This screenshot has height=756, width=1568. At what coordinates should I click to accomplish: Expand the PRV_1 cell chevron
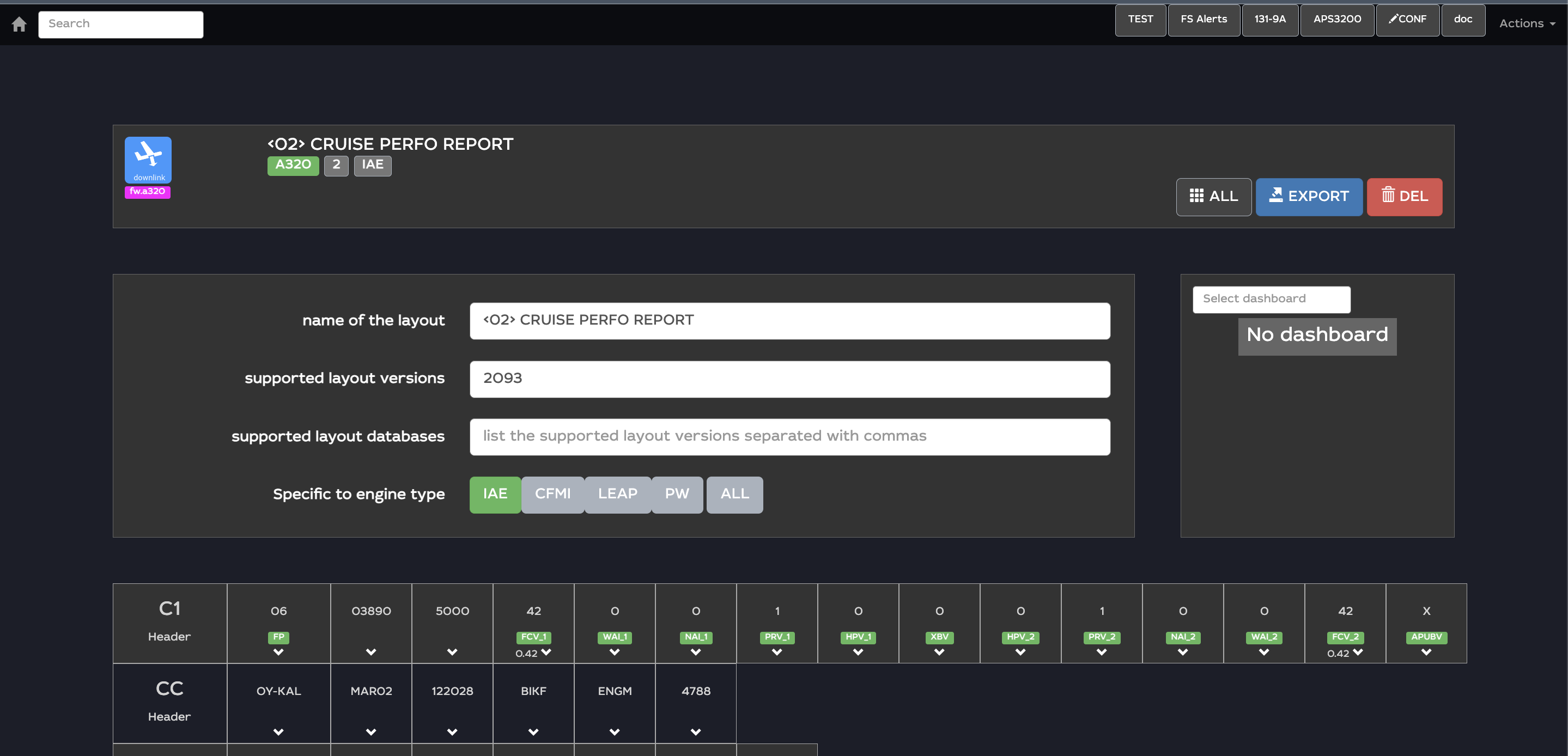pos(777,652)
